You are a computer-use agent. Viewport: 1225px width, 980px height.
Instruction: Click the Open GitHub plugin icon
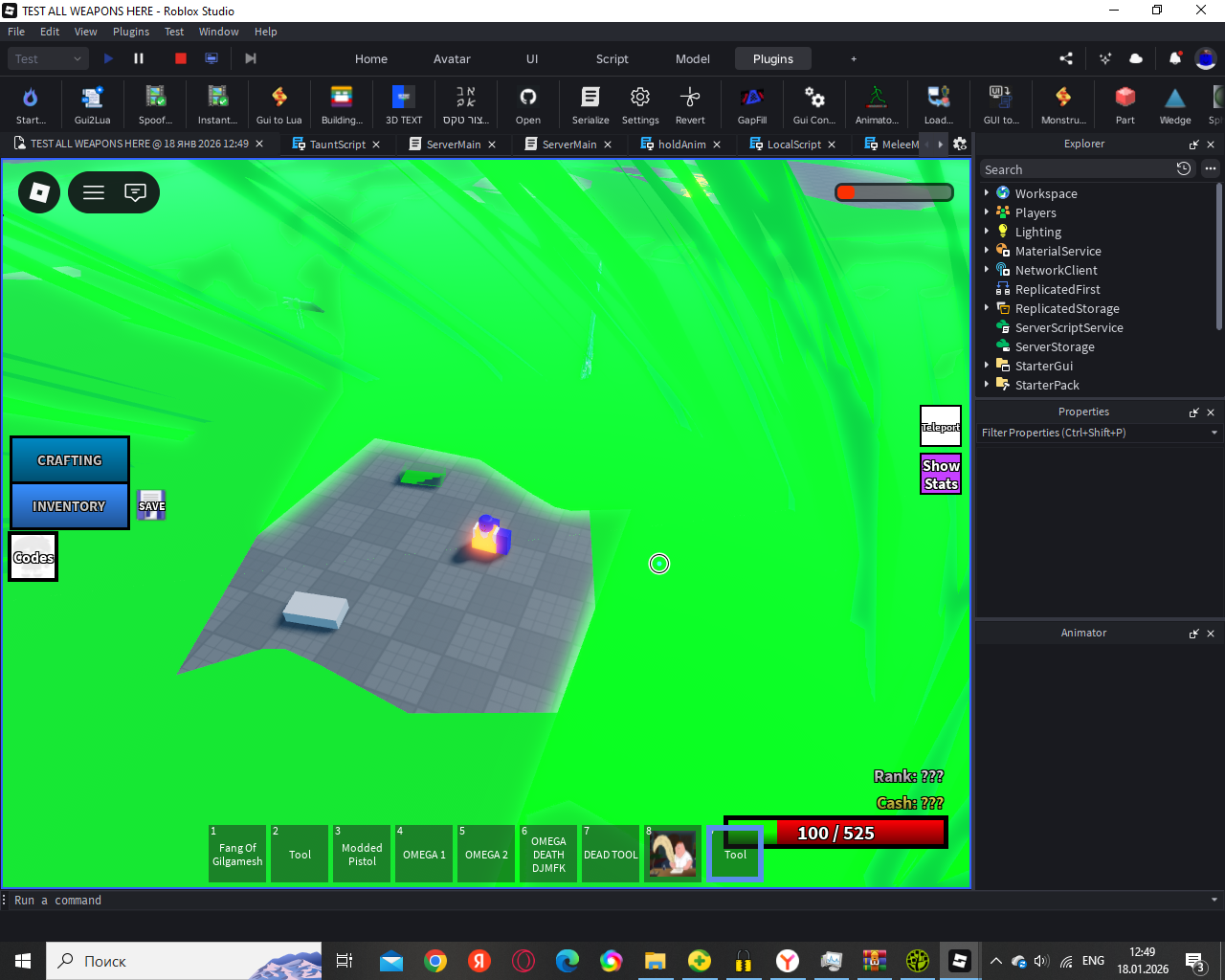(x=528, y=103)
